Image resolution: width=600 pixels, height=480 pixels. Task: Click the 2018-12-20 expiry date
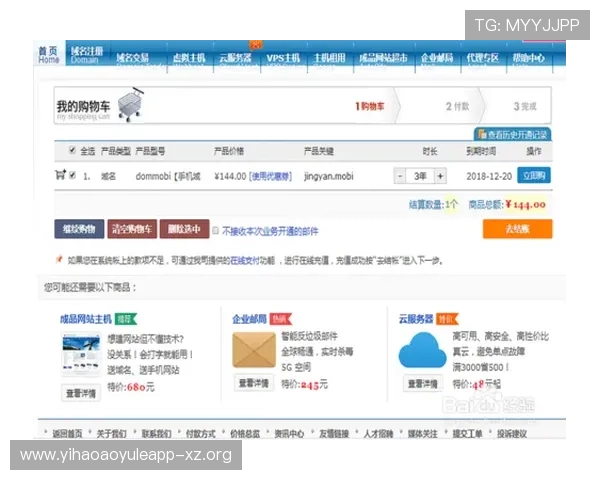(489, 176)
